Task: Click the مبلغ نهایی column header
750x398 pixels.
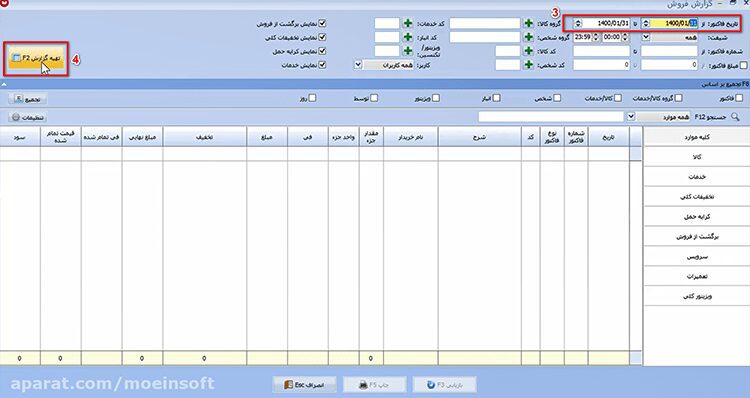Action: (143, 137)
